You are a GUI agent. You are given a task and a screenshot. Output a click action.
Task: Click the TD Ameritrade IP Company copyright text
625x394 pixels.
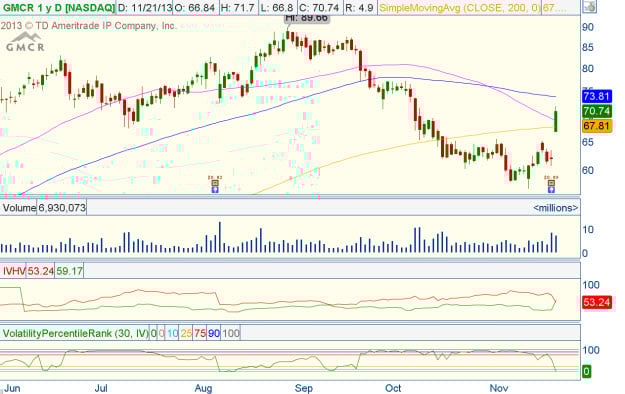click(x=88, y=26)
